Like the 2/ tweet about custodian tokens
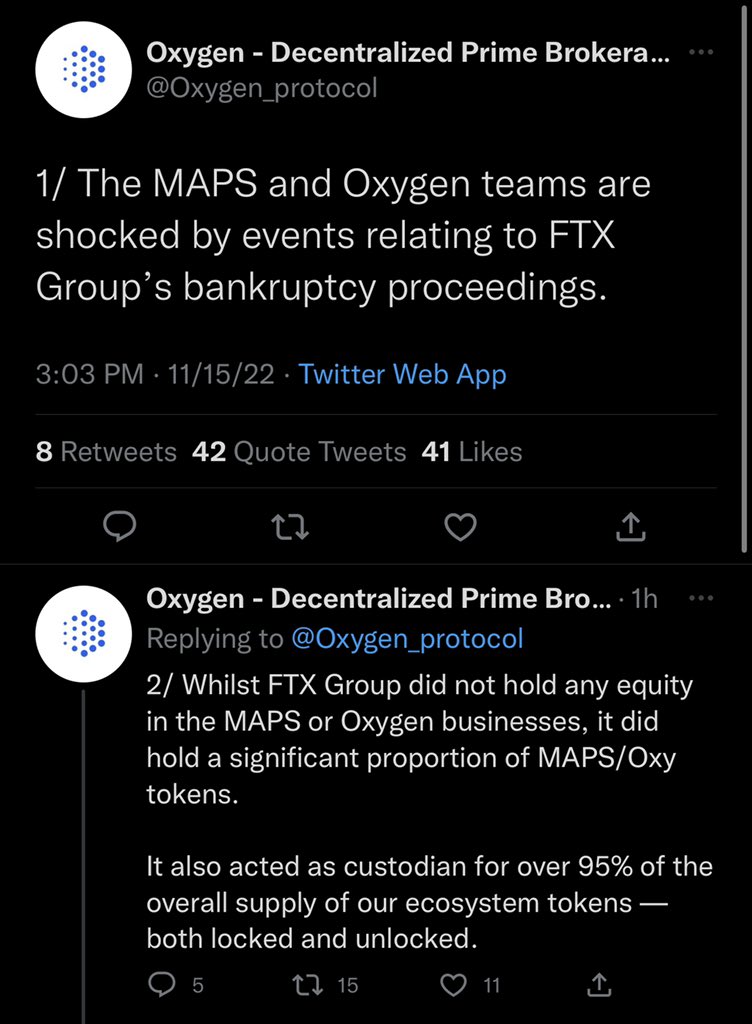Screen dimensions: 752x1024 457,985
